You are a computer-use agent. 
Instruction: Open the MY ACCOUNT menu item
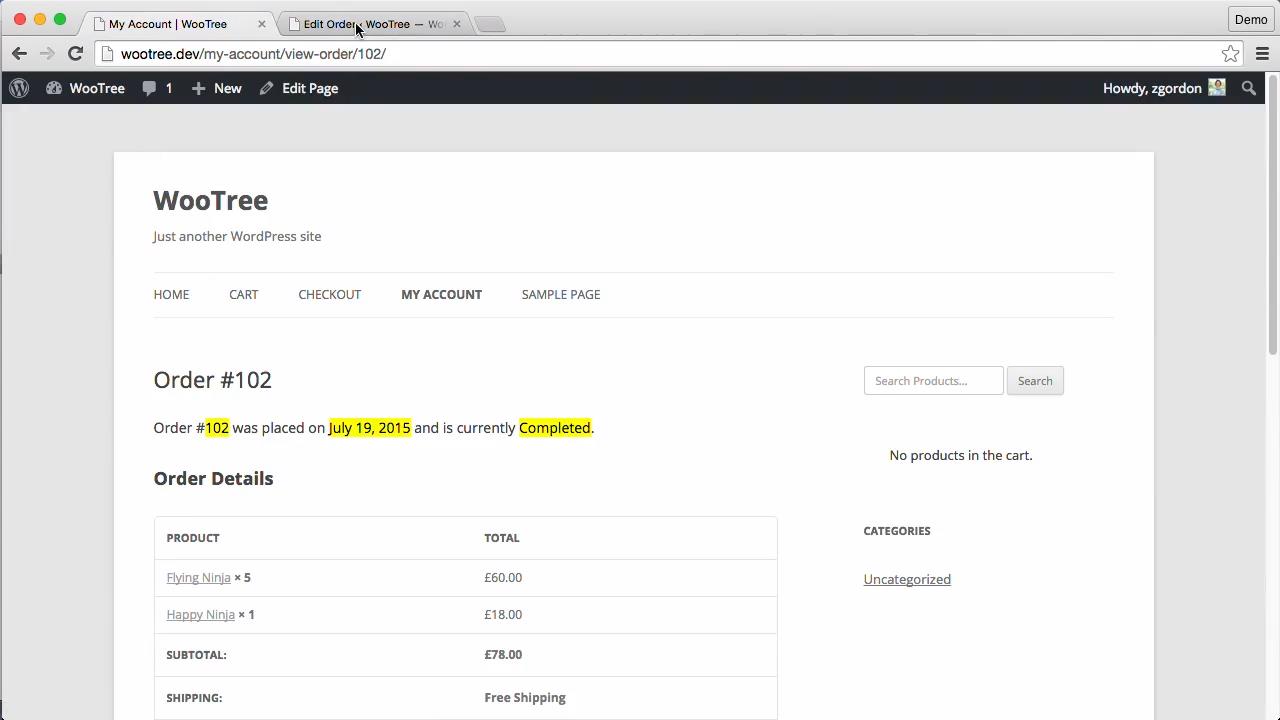click(441, 294)
